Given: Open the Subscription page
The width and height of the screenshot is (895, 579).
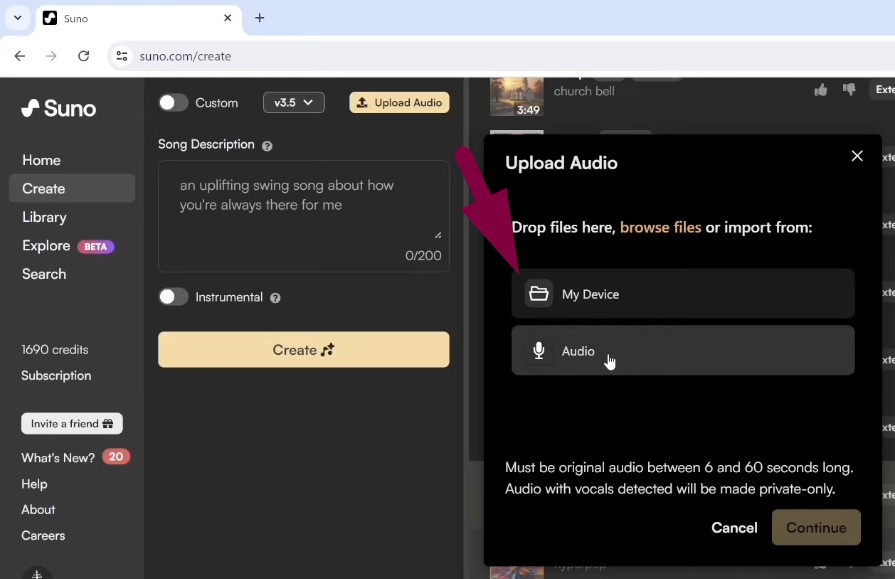Looking at the screenshot, I should (56, 376).
